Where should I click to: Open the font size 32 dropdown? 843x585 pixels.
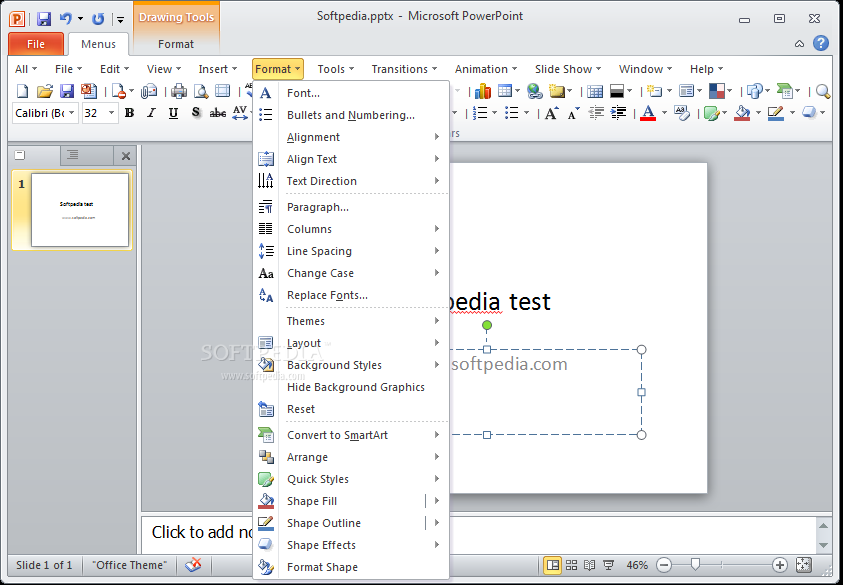coord(111,113)
